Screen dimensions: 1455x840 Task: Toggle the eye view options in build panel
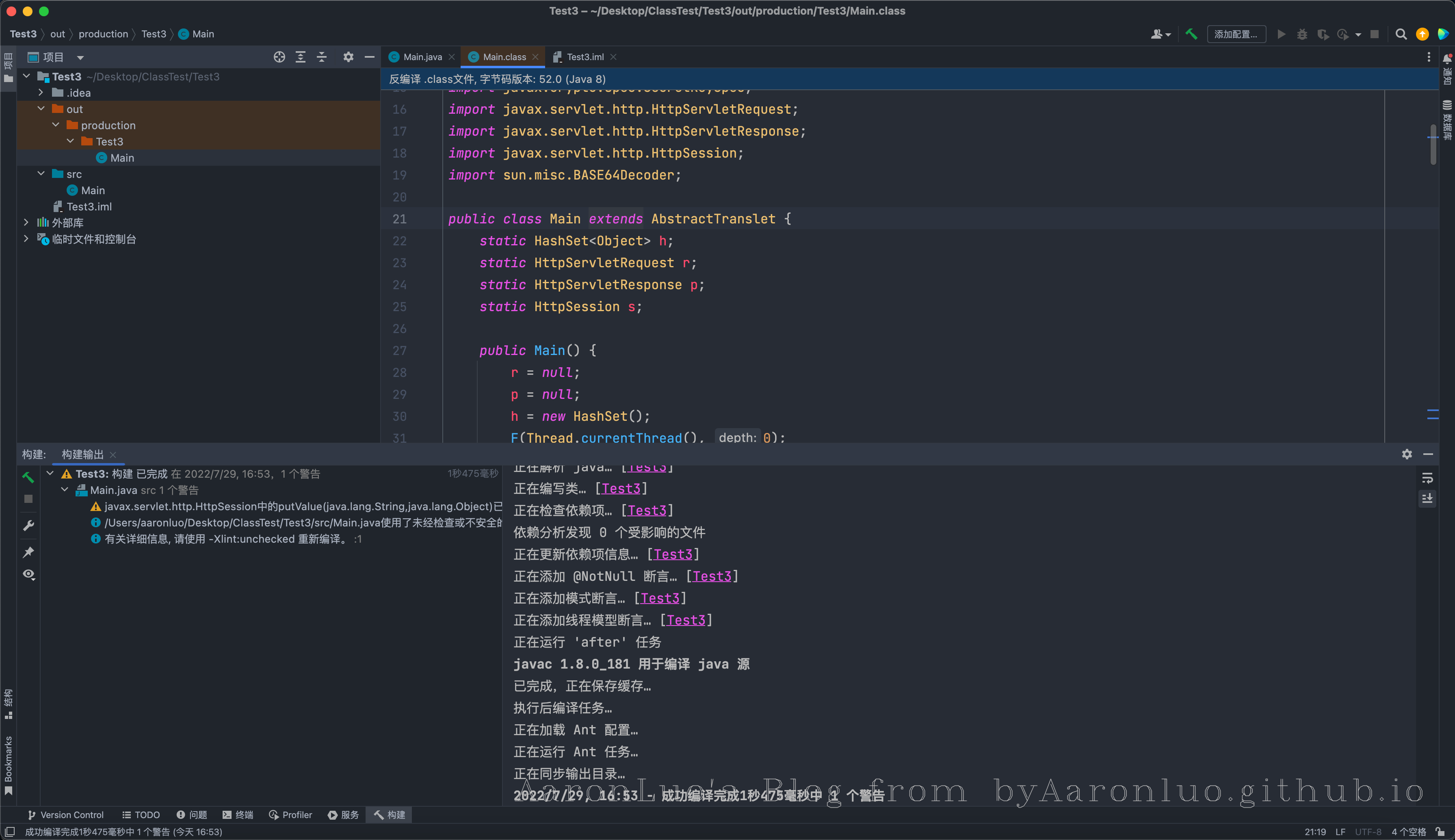(x=28, y=574)
